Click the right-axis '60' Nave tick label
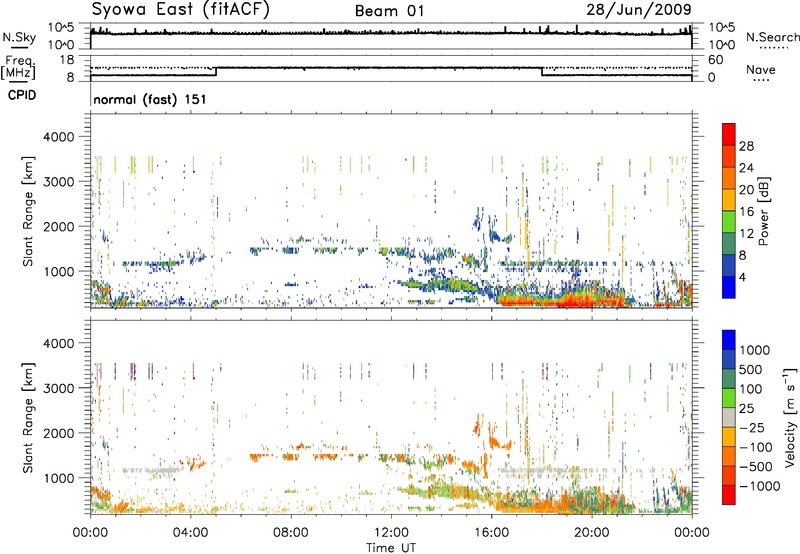This screenshot has width=800, height=554. click(x=715, y=60)
